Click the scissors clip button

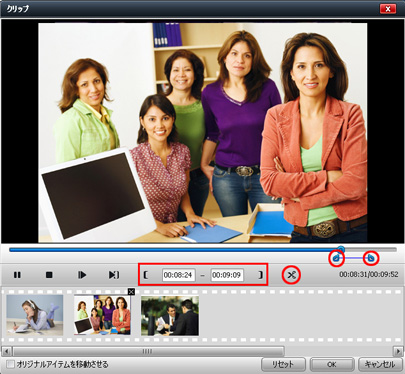[291, 275]
